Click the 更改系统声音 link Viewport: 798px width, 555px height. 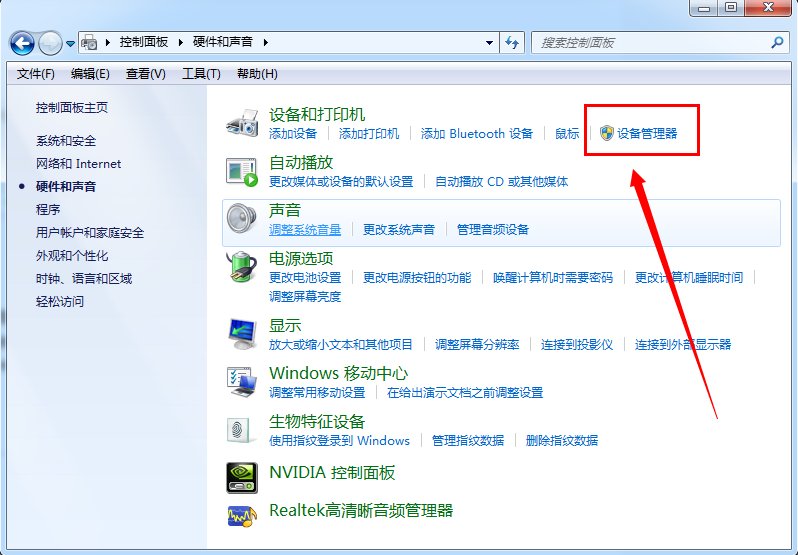[398, 229]
